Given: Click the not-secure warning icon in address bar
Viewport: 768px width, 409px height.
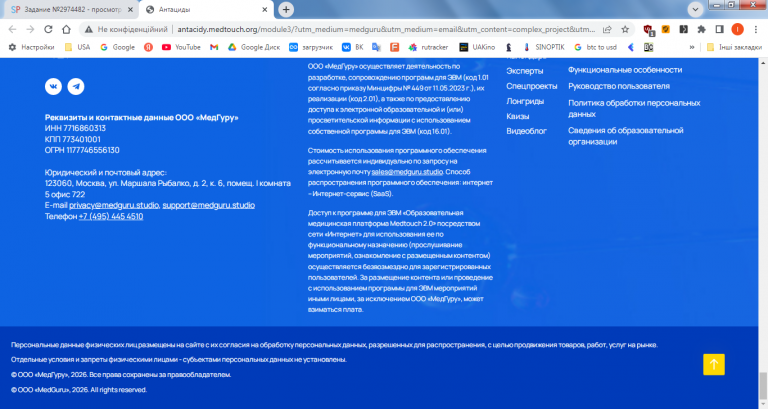Looking at the screenshot, I should tap(89, 29).
